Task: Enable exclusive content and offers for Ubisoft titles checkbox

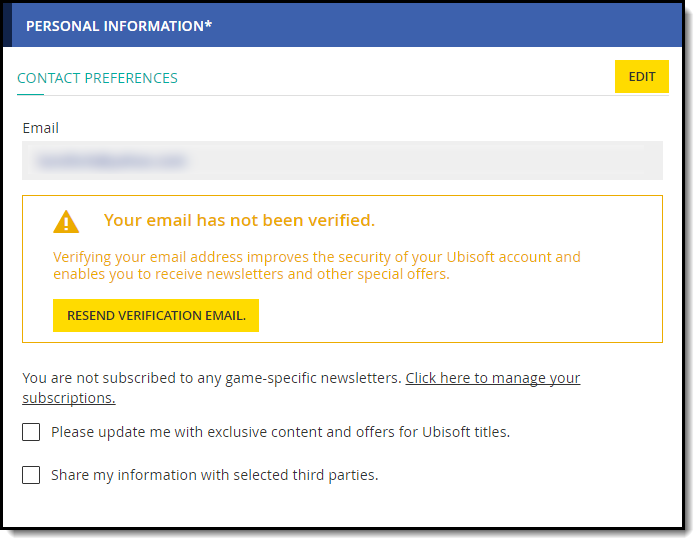Action: click(x=31, y=432)
